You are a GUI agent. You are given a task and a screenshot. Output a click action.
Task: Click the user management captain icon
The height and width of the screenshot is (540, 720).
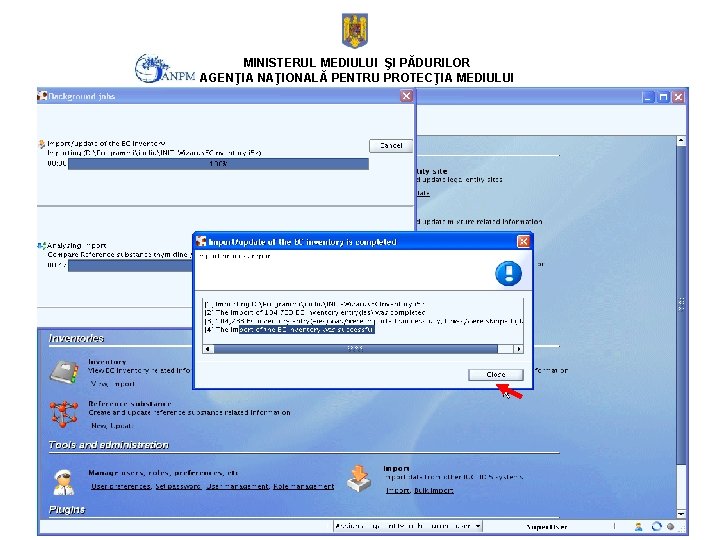63,482
